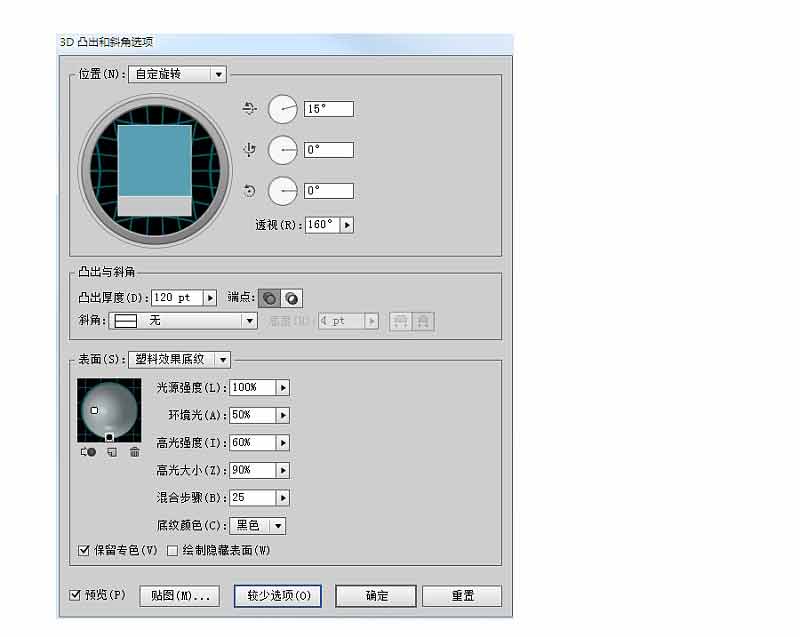Open the ambient light slider arrow
Viewport: 800px width, 637px height.
click(283, 415)
